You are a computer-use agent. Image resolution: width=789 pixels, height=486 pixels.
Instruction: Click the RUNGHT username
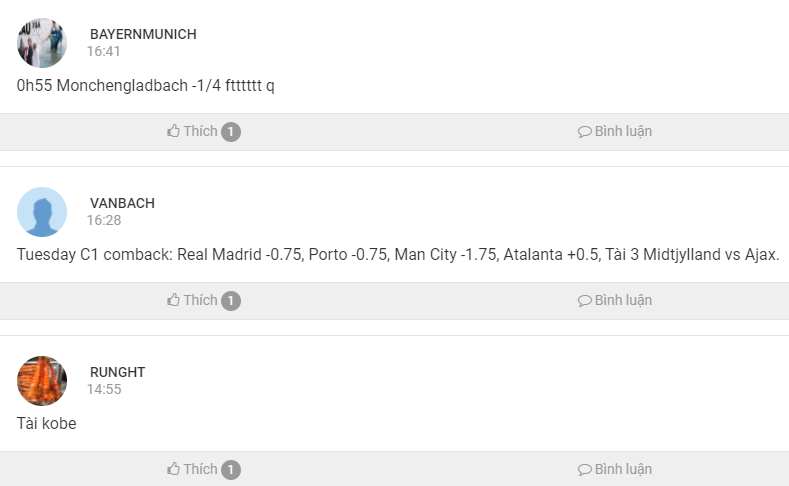tap(117, 372)
